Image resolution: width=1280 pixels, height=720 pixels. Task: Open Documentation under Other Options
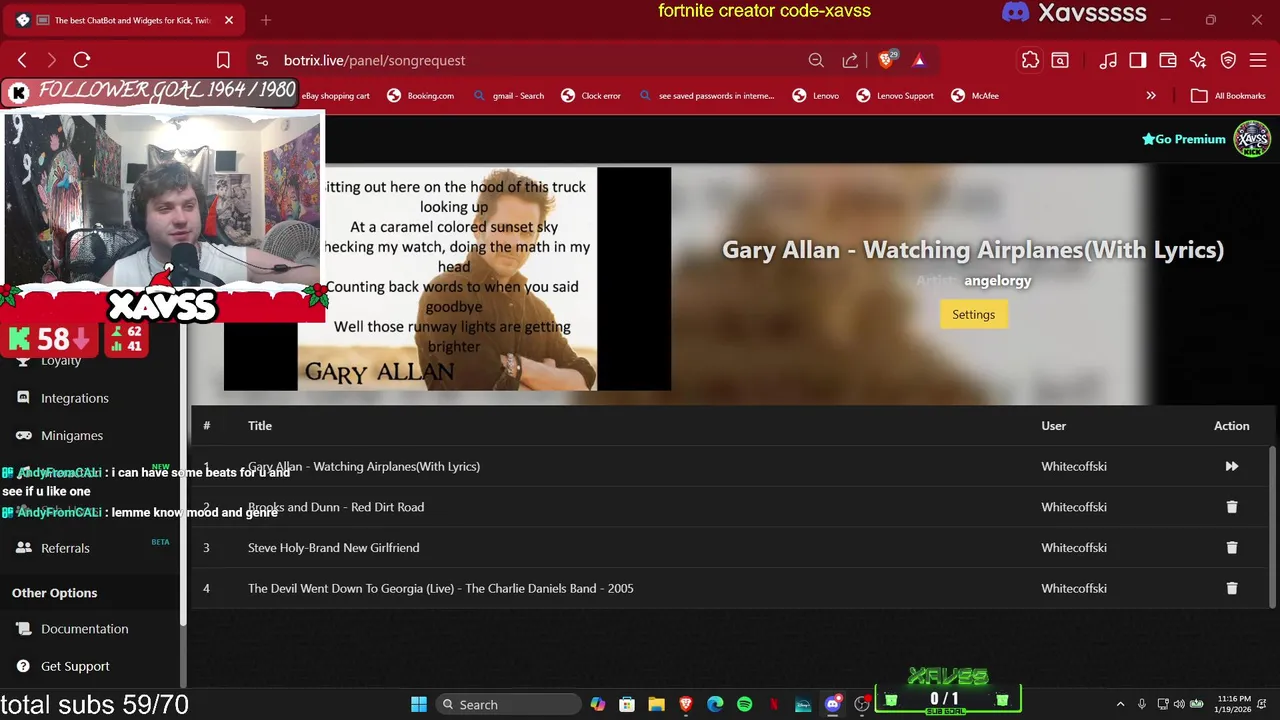coord(85,629)
